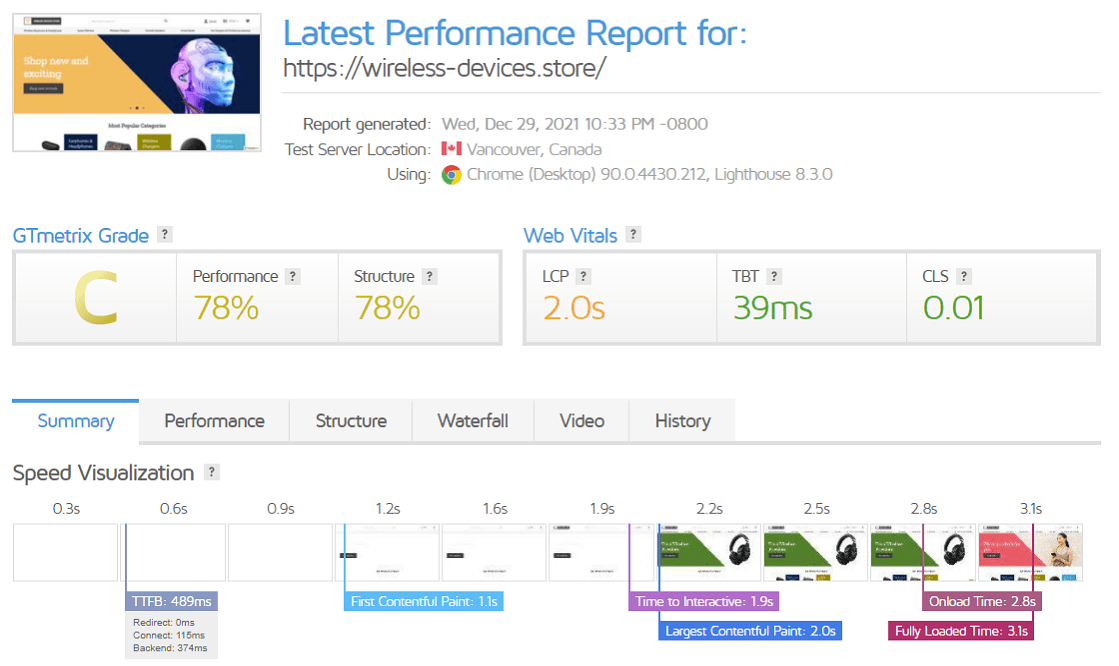Click Speed Visualization help icon
Viewport: 1119px width, 666px height.
pyautogui.click(x=211, y=473)
